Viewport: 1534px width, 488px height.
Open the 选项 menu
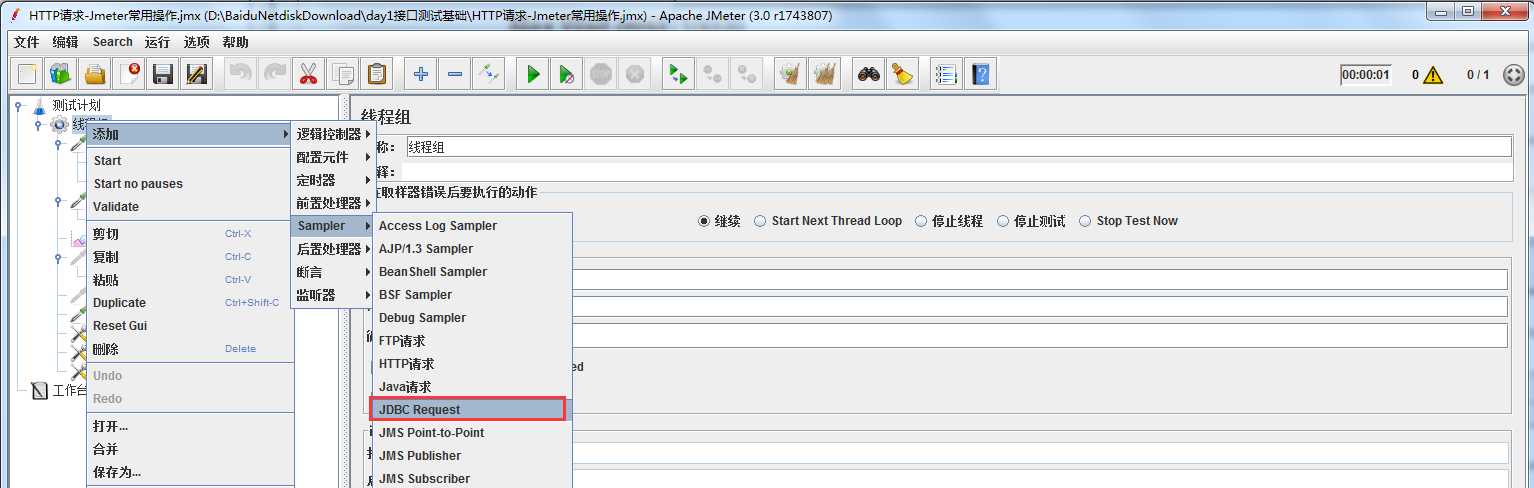(197, 42)
